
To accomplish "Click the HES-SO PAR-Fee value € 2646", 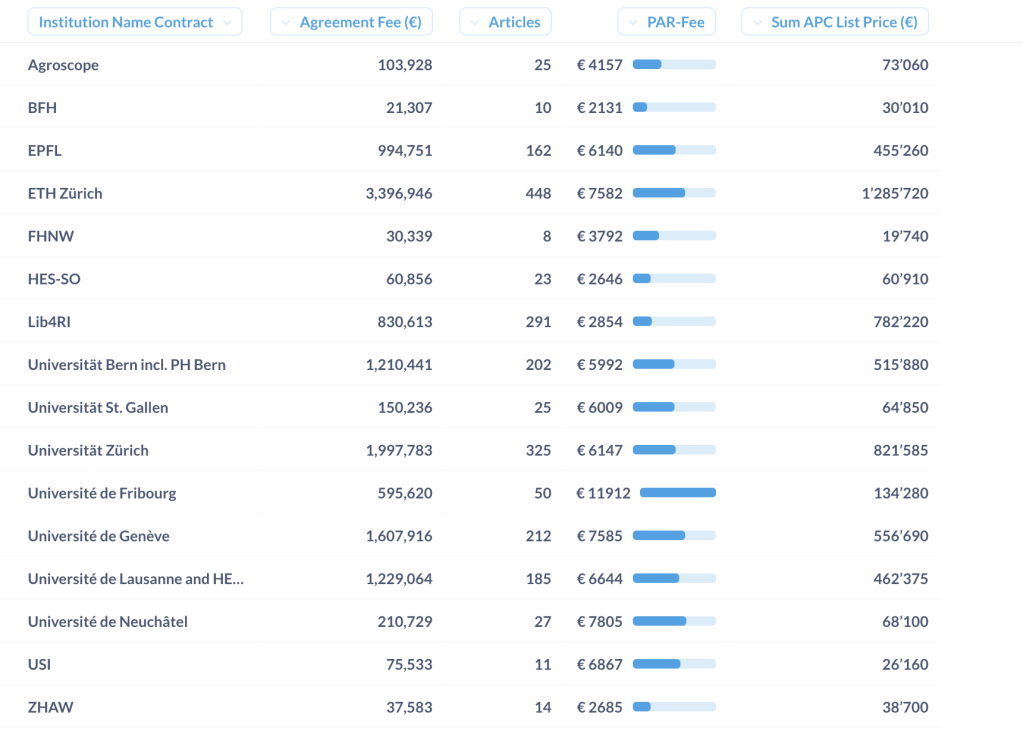I will (x=599, y=279).
